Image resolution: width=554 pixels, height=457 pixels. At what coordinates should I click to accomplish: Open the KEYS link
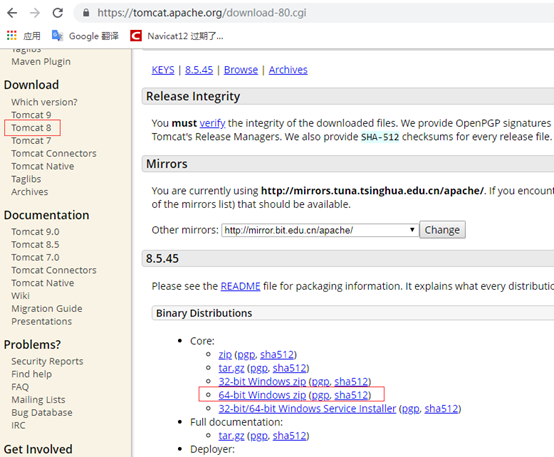point(163,70)
